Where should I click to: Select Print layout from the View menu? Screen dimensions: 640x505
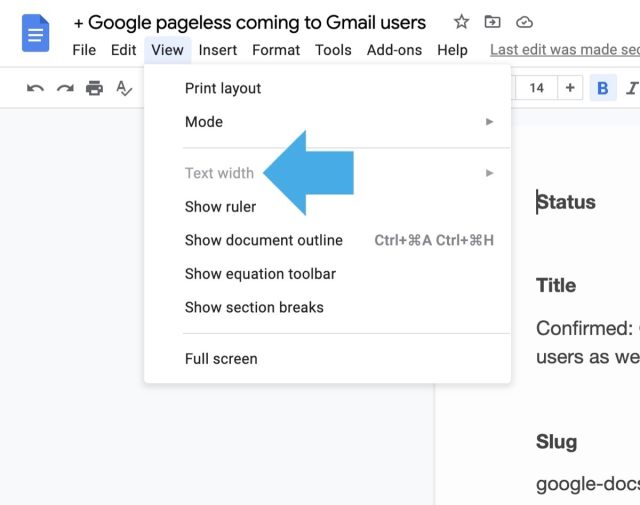pyautogui.click(x=222, y=88)
